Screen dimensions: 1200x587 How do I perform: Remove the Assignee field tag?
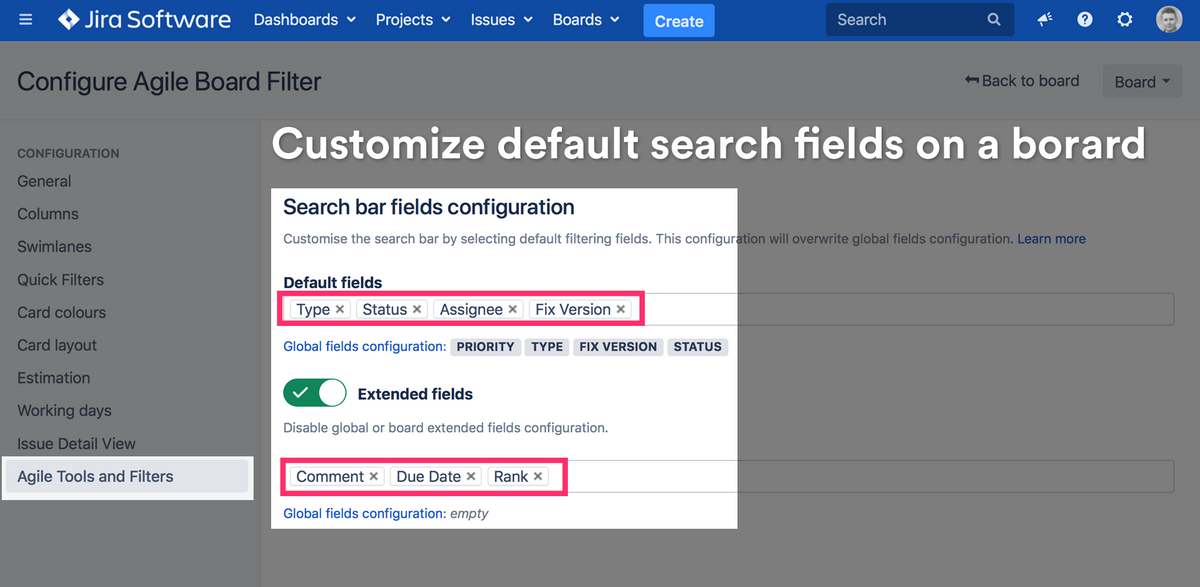[x=513, y=310]
